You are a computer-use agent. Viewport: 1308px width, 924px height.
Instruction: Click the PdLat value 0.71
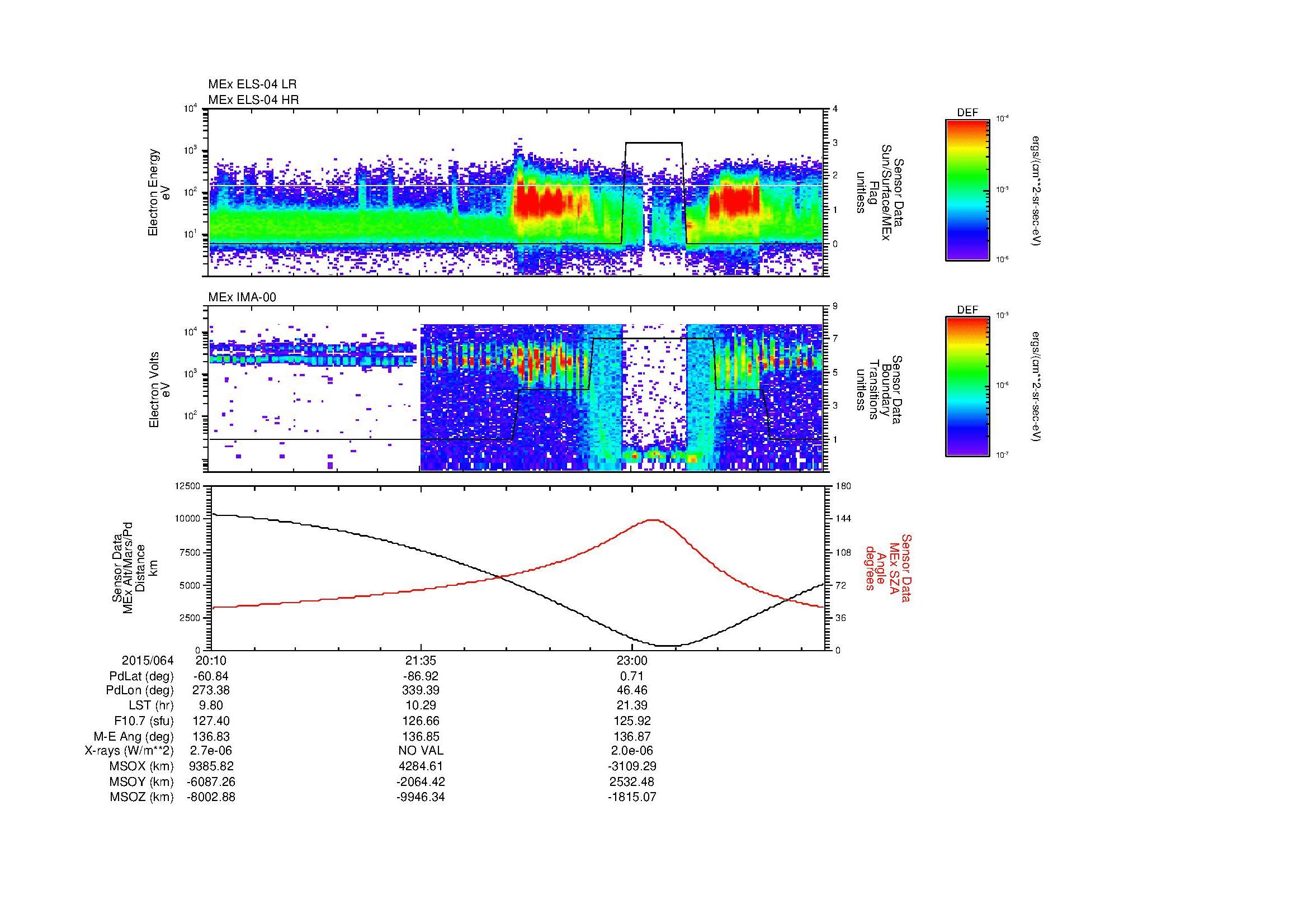pos(632,676)
